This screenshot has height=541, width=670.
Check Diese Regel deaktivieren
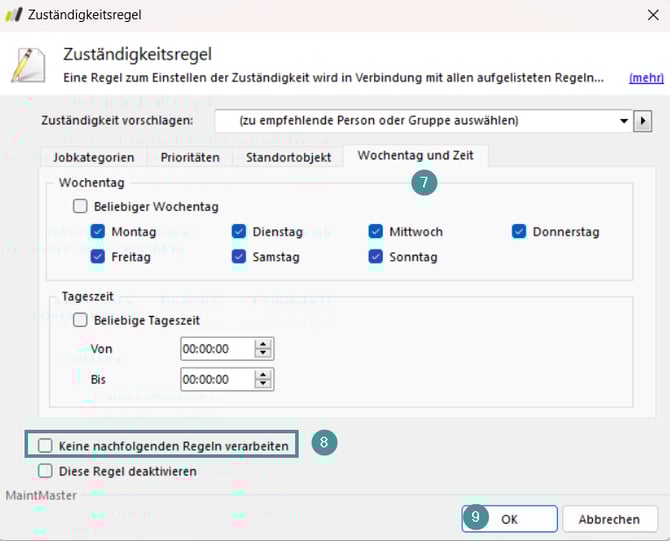pos(45,471)
